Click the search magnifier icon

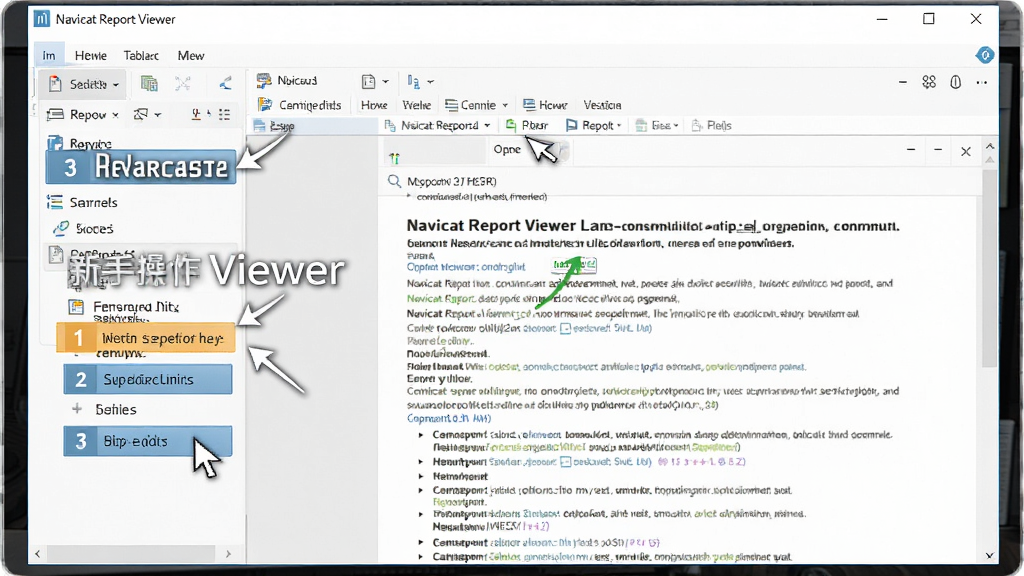[394, 181]
